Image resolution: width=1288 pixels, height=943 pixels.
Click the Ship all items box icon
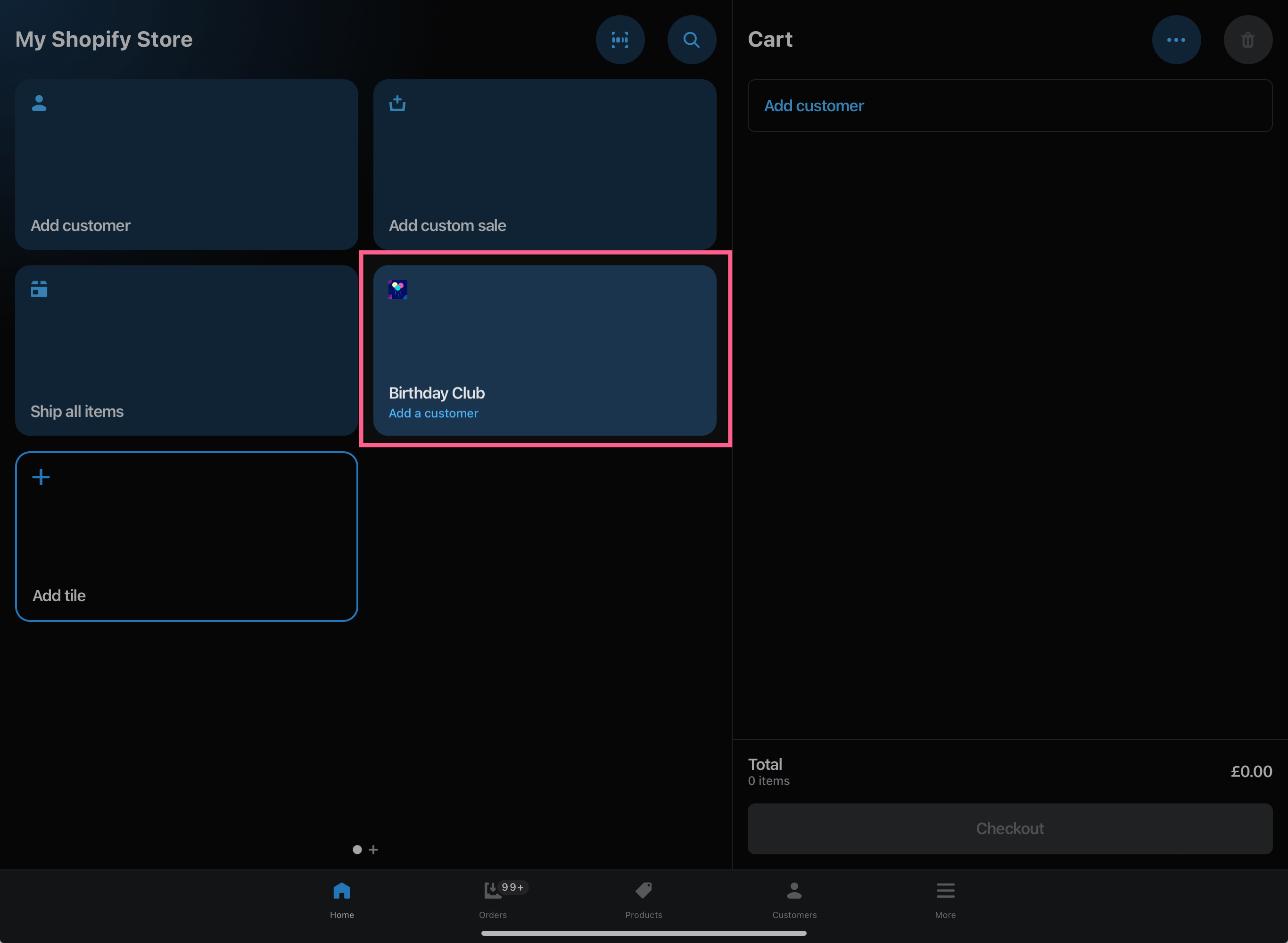pyautogui.click(x=39, y=289)
